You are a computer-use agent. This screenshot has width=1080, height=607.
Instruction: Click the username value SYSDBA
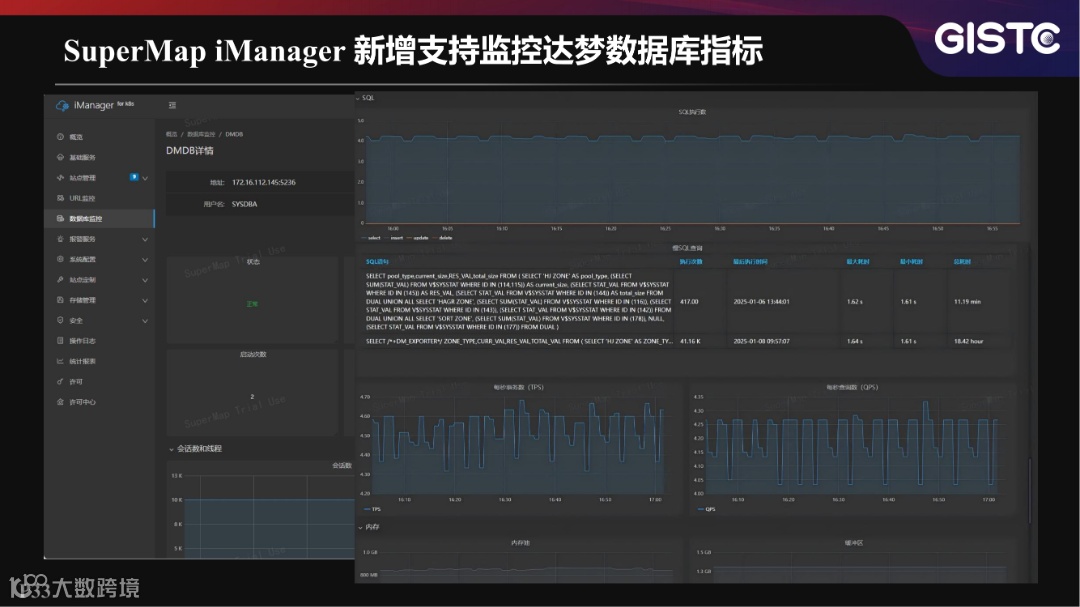coord(245,204)
